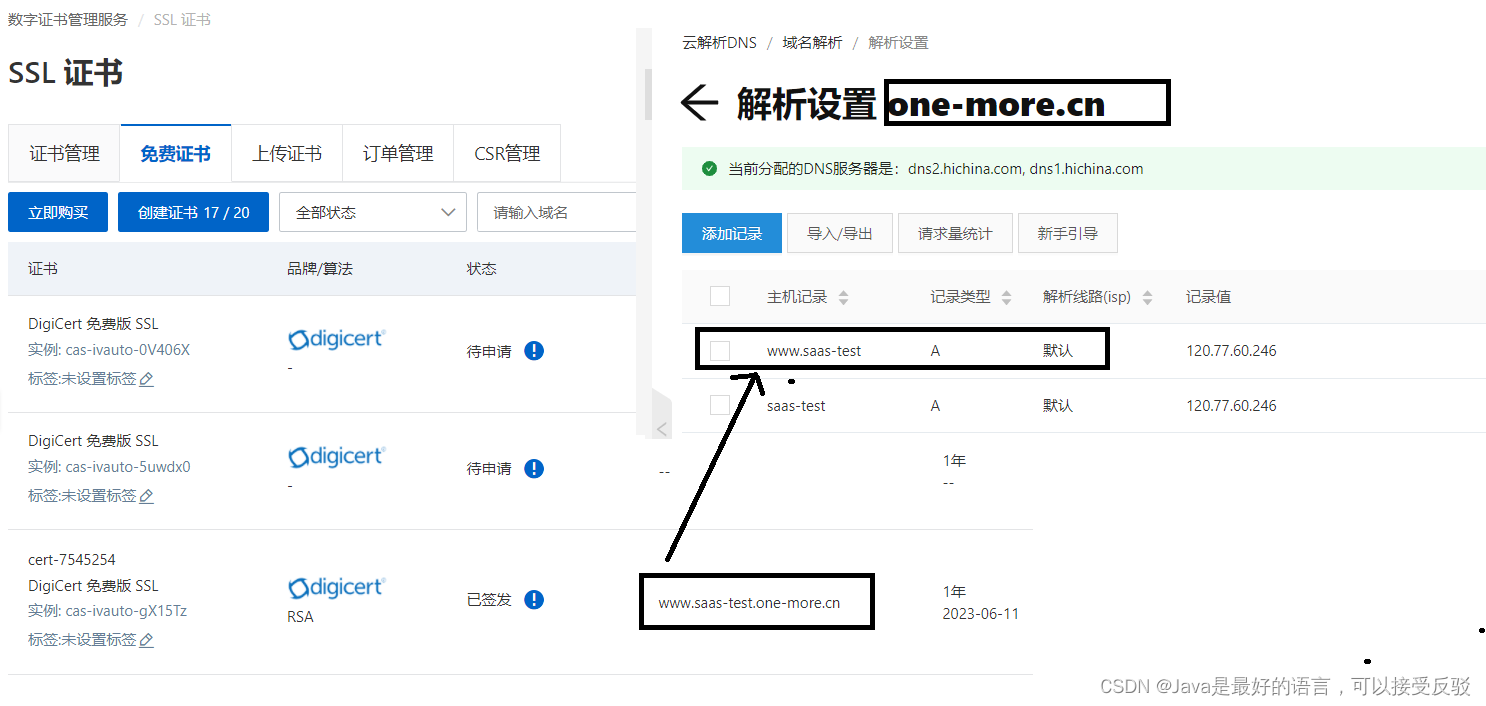Click www.saas-test.one-more.cn bound domain text
Viewport: 1486px width, 706px height.
pyautogui.click(x=749, y=603)
